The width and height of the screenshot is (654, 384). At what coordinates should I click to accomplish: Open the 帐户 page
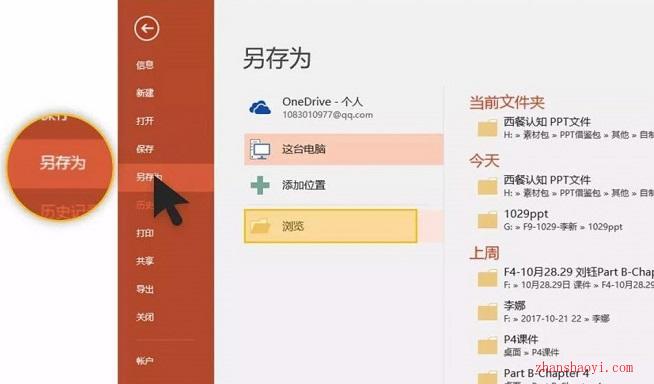145,361
